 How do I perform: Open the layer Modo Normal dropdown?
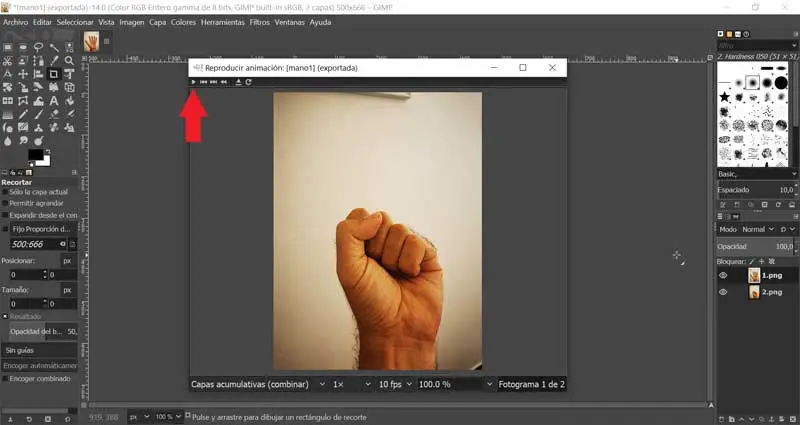pyautogui.click(x=758, y=229)
